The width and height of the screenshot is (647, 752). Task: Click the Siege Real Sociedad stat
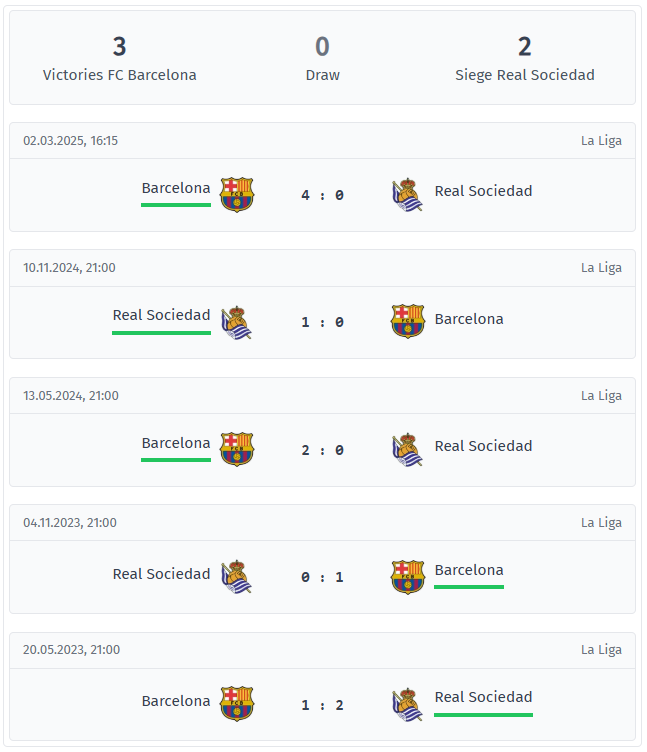pos(524,58)
